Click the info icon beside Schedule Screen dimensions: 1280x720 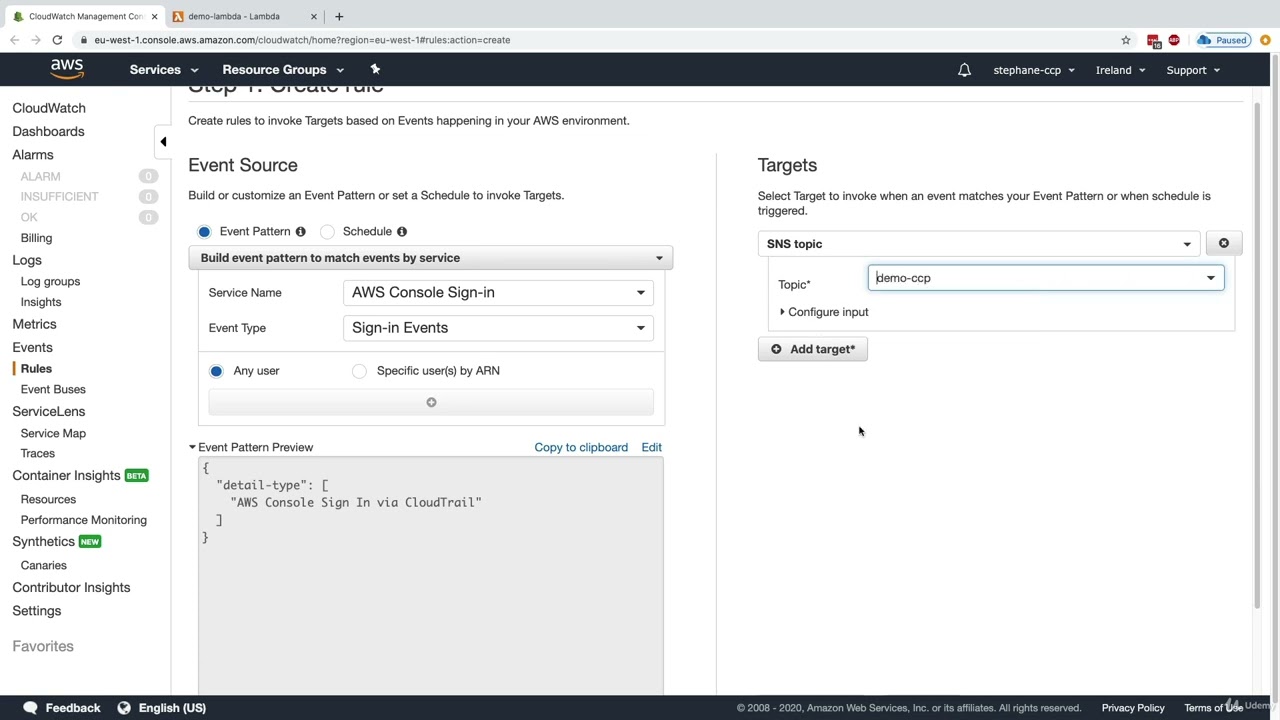click(402, 231)
